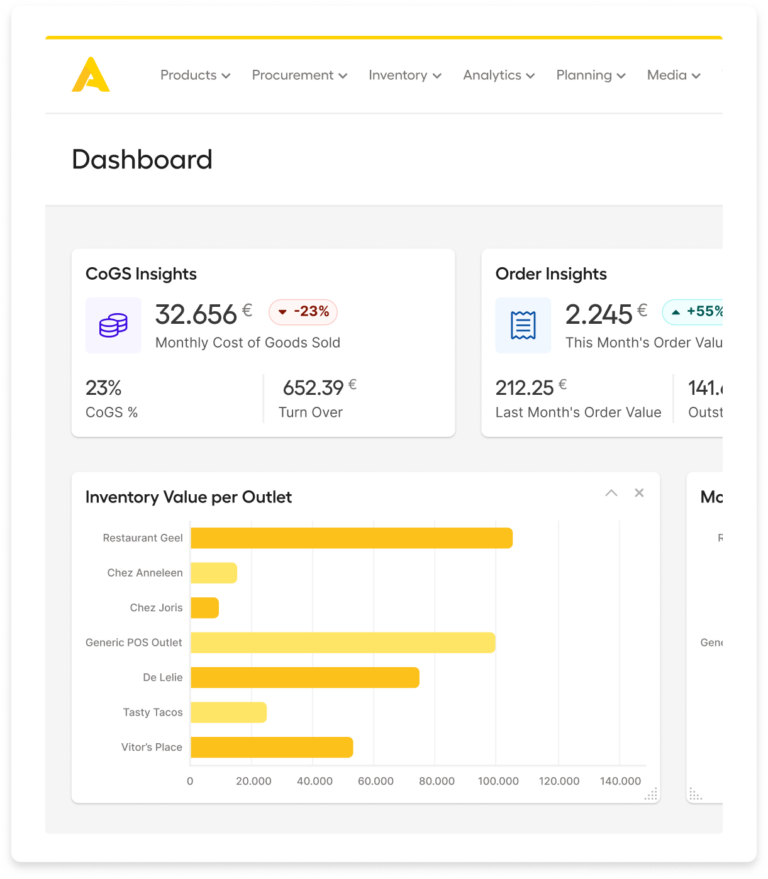
Task: Click the Tasty Tacos chart bar
Action: pyautogui.click(x=228, y=712)
